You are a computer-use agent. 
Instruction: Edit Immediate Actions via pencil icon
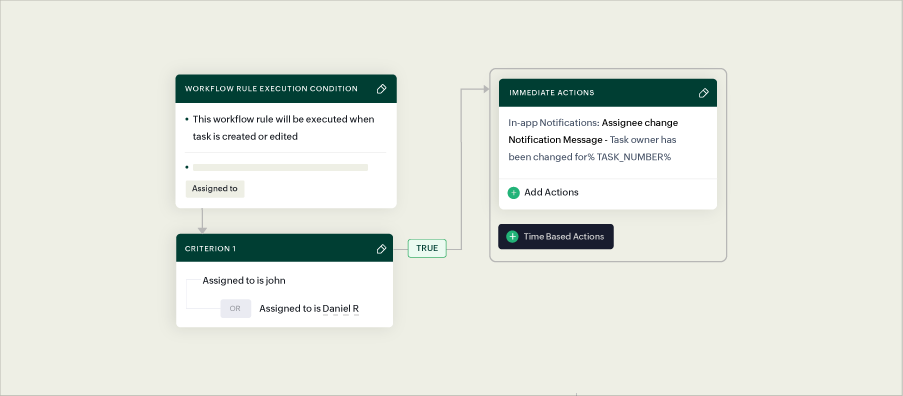(703, 93)
